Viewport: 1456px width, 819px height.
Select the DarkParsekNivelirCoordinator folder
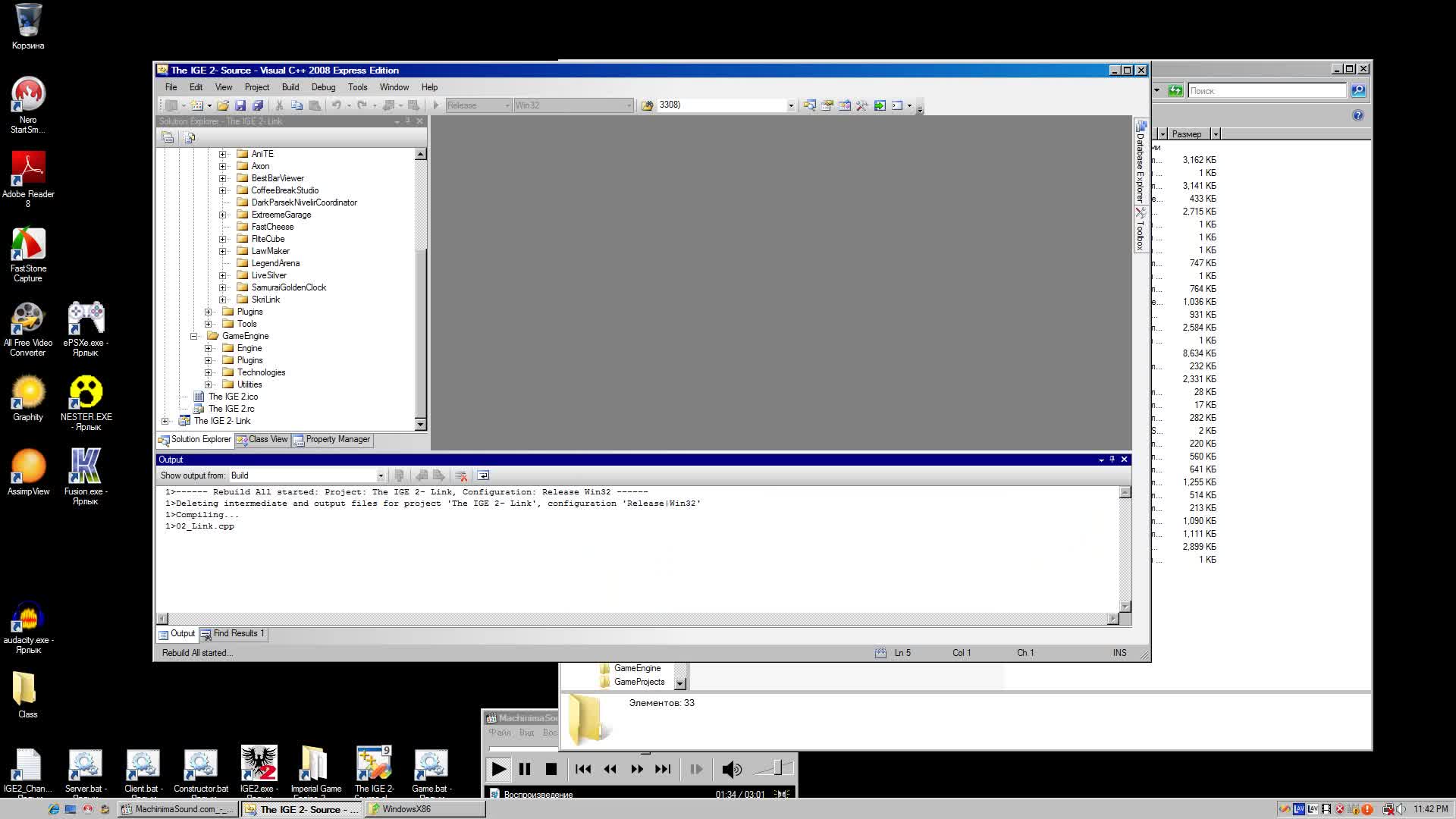(x=304, y=202)
